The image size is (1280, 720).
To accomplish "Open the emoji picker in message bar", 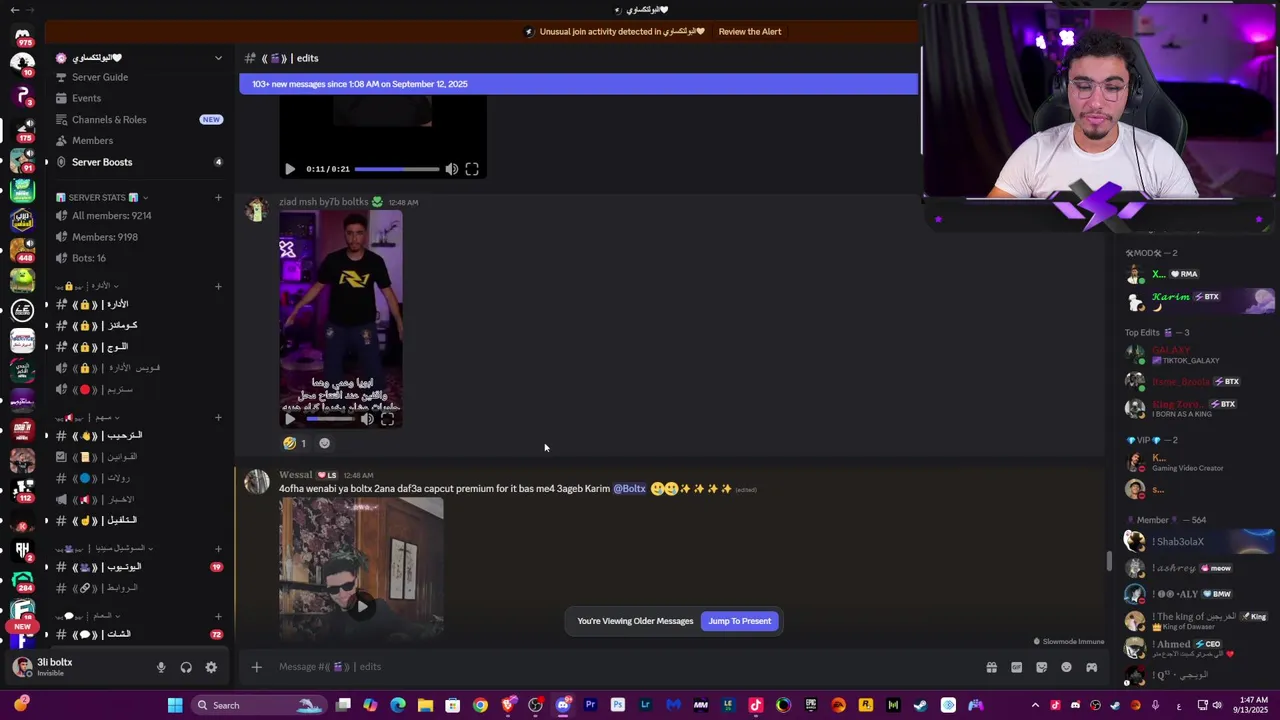I will click(1066, 667).
